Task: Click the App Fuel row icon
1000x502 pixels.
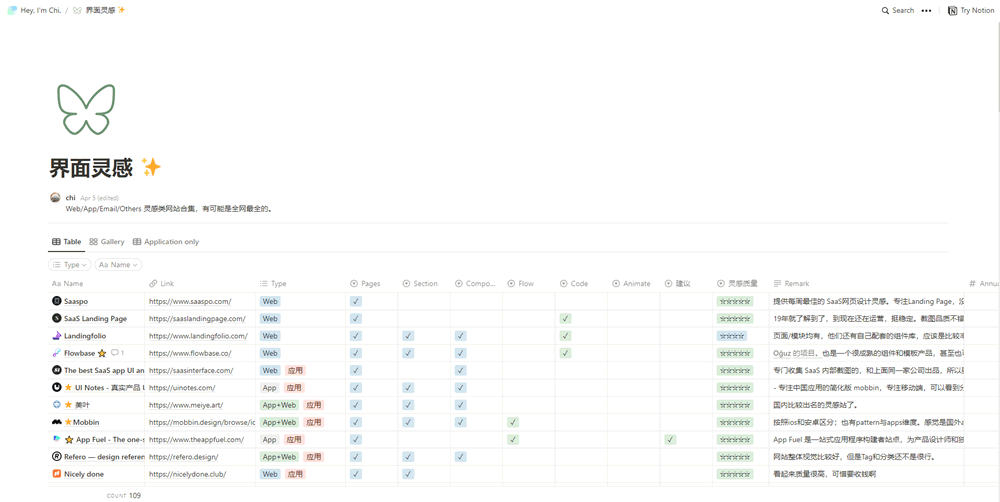Action: pos(57,439)
